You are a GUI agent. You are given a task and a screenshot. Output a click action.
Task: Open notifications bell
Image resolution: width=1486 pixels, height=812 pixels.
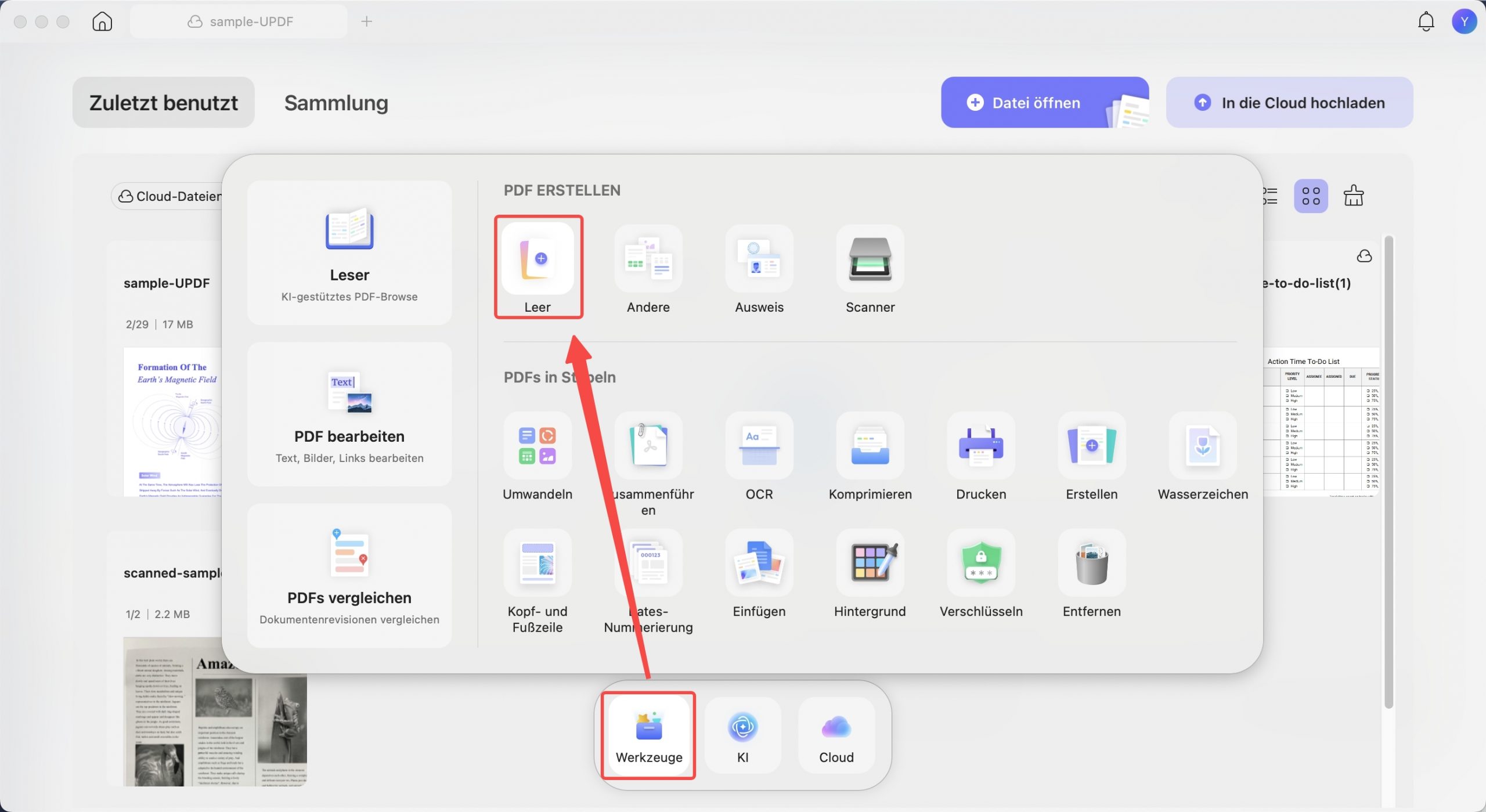[x=1426, y=21]
